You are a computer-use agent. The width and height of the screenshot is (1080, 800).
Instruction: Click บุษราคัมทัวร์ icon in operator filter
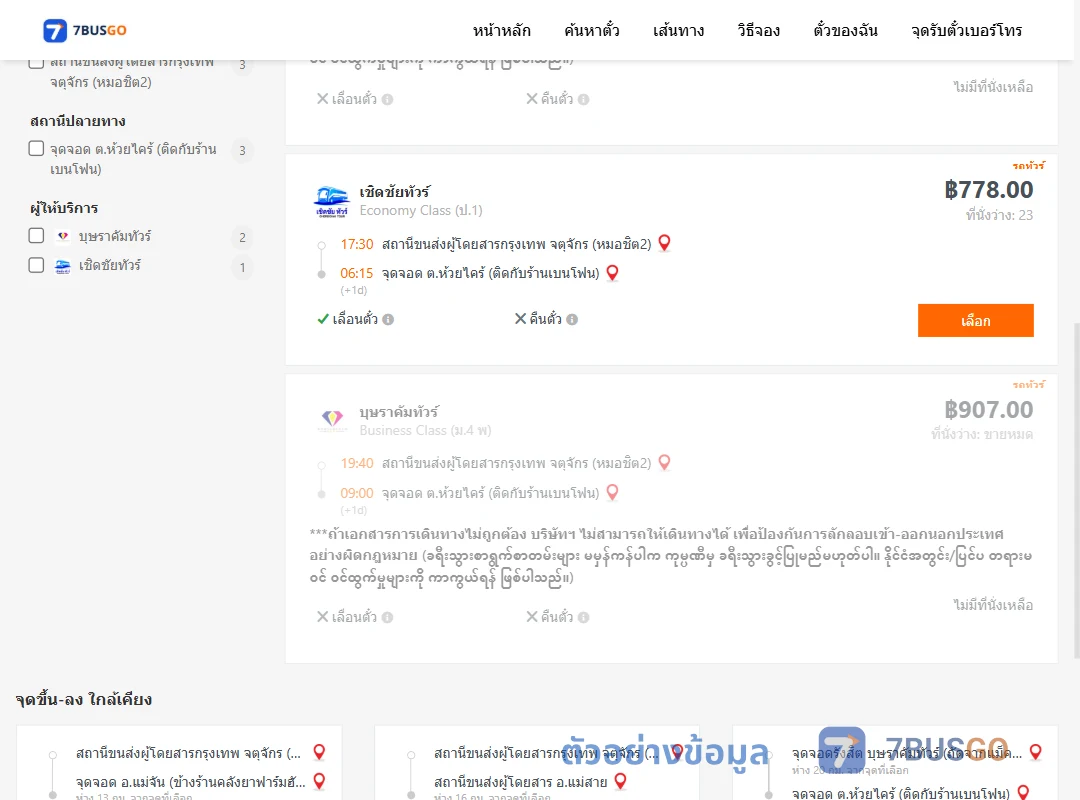tap(63, 236)
